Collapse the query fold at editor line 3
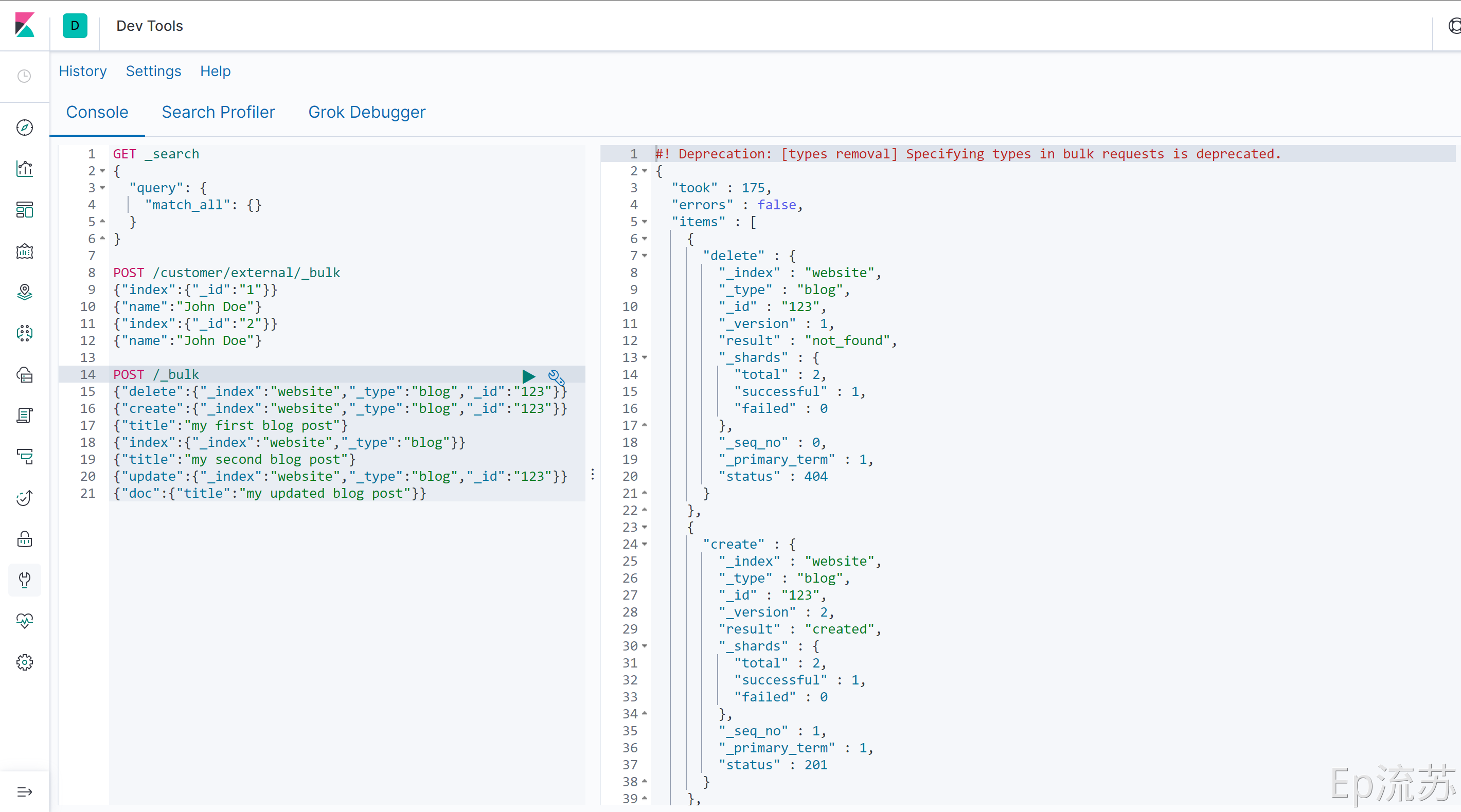Screen dimensions: 1461x812 click(102, 188)
